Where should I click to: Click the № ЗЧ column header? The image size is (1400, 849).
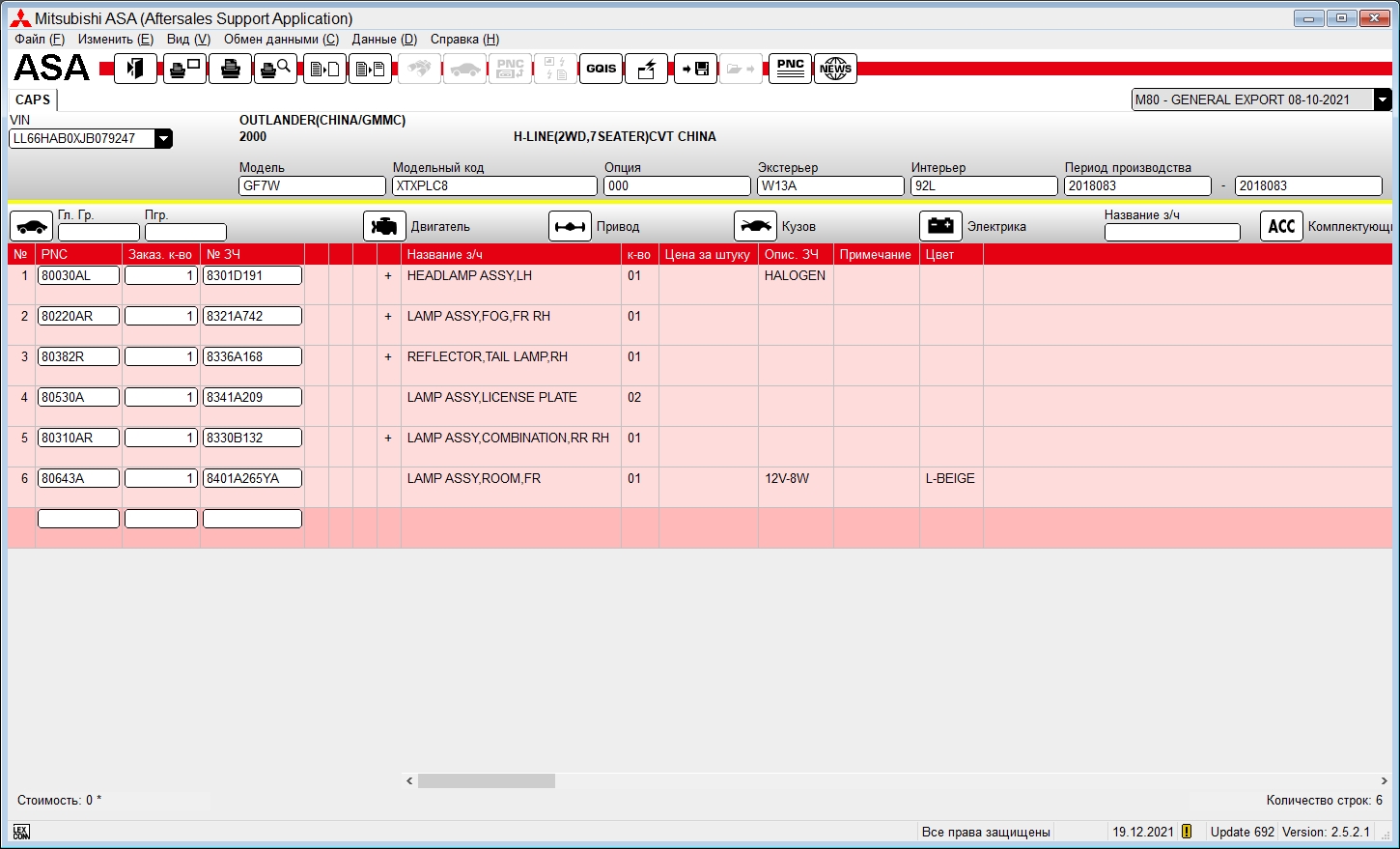coord(253,254)
